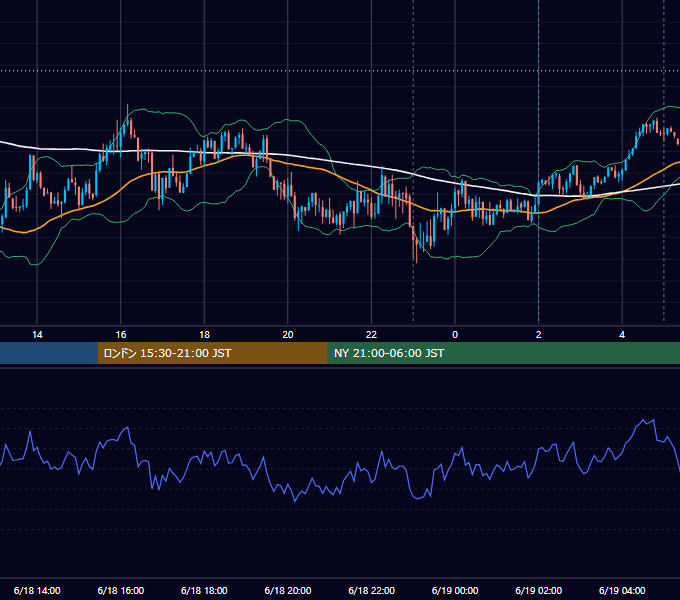Click the 2 hour axis label
Screen dimensions: 680x600
pos(539,335)
